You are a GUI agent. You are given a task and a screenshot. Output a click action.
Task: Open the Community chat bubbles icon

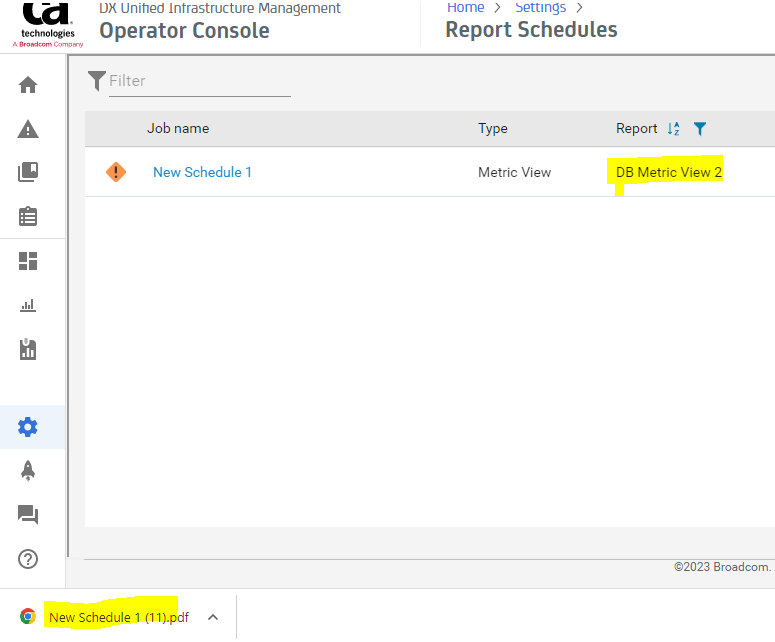pos(28,514)
